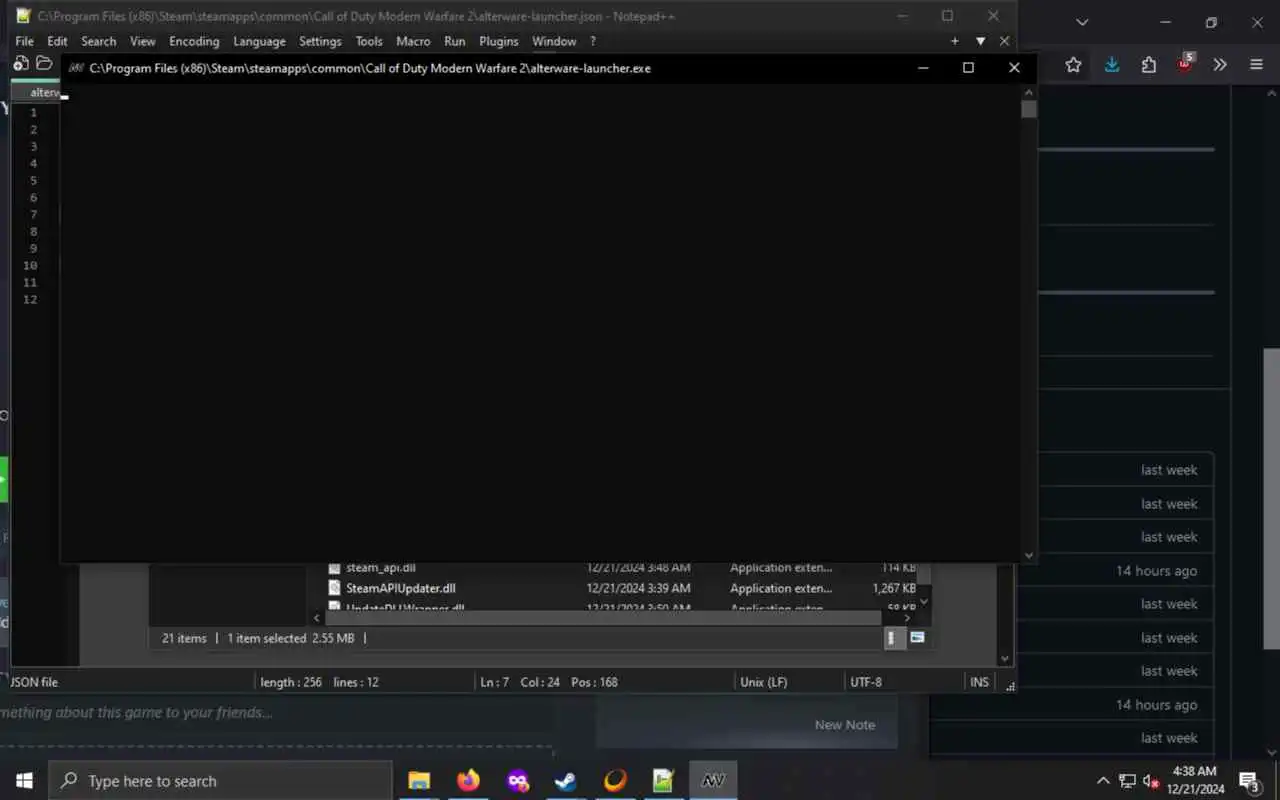Click the 'JSON file' status bar entry
The image size is (1280, 800).
34,682
